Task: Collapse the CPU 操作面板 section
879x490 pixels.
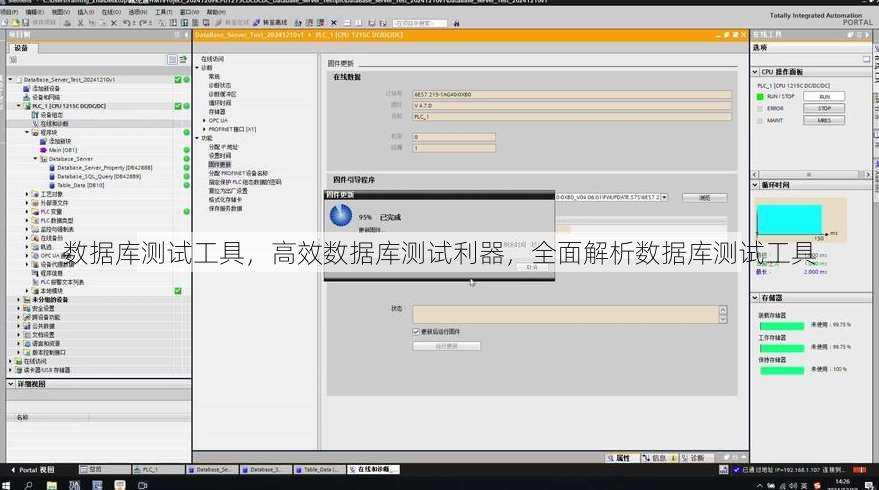Action: click(x=755, y=72)
